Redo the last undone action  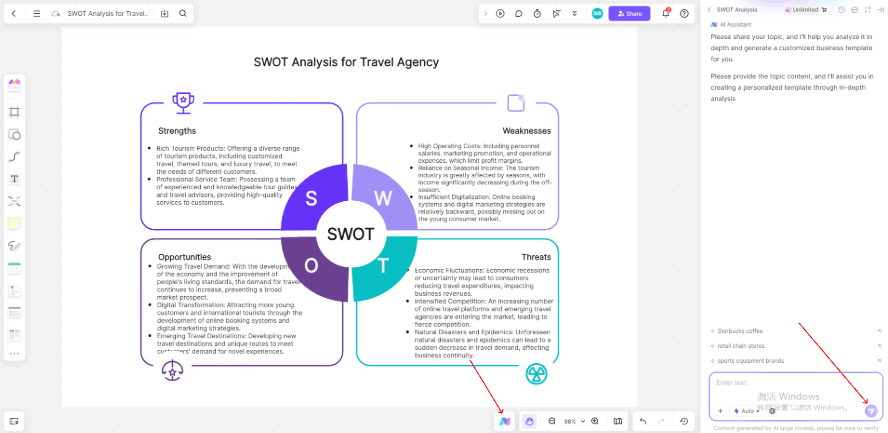tap(661, 421)
